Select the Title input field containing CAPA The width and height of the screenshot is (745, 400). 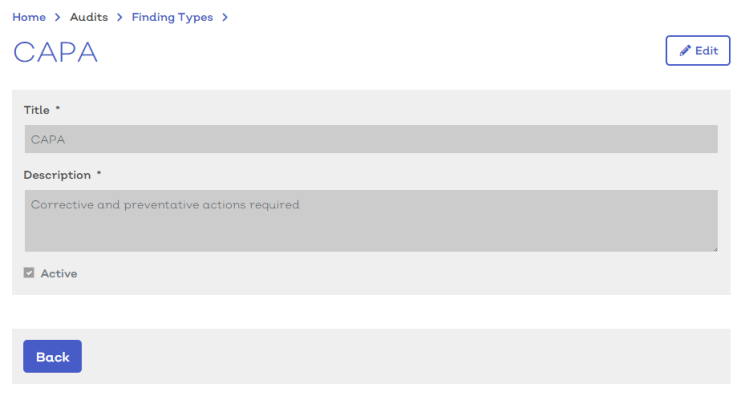[371, 139]
